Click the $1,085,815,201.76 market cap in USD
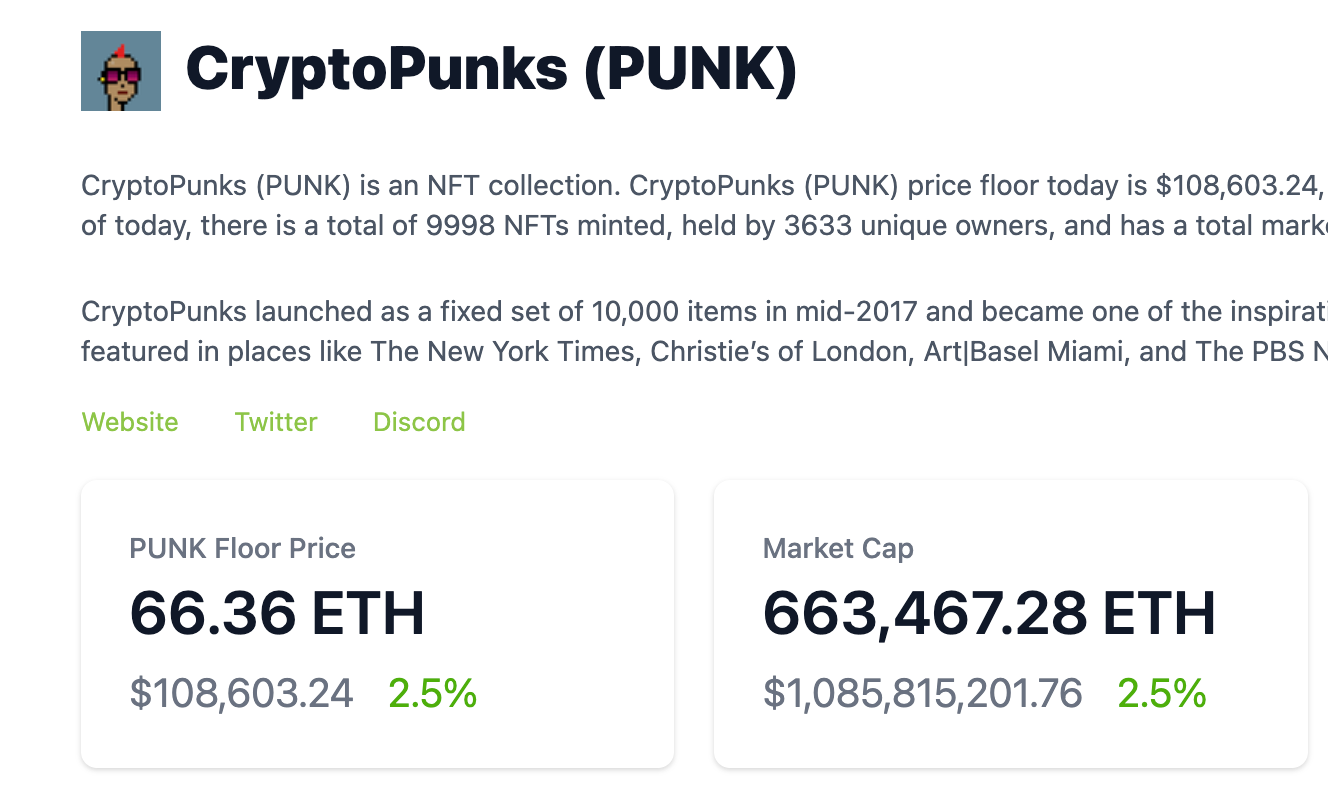The width and height of the screenshot is (1328, 802). pos(922,693)
